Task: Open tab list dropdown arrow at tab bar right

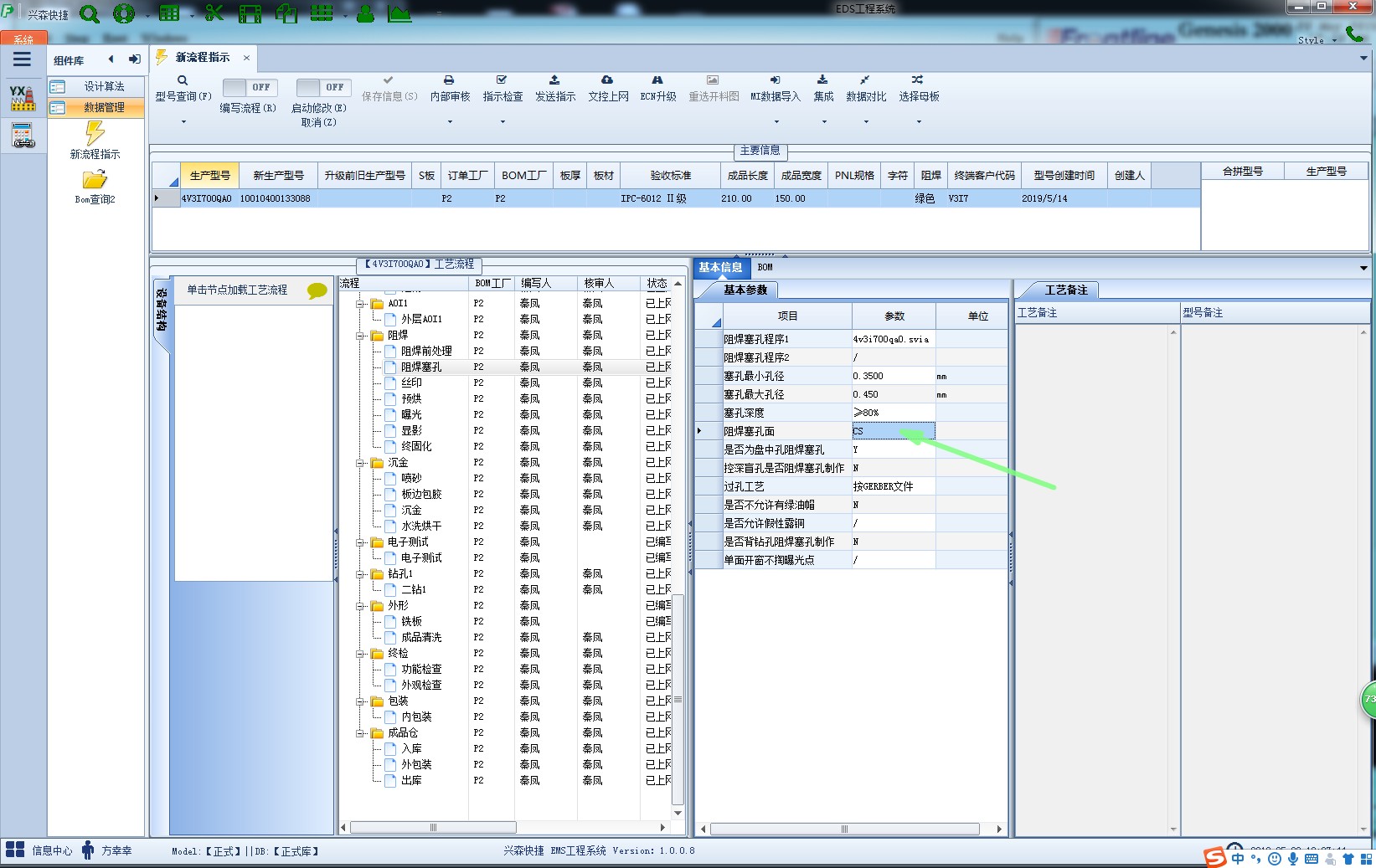Action: [1363, 58]
